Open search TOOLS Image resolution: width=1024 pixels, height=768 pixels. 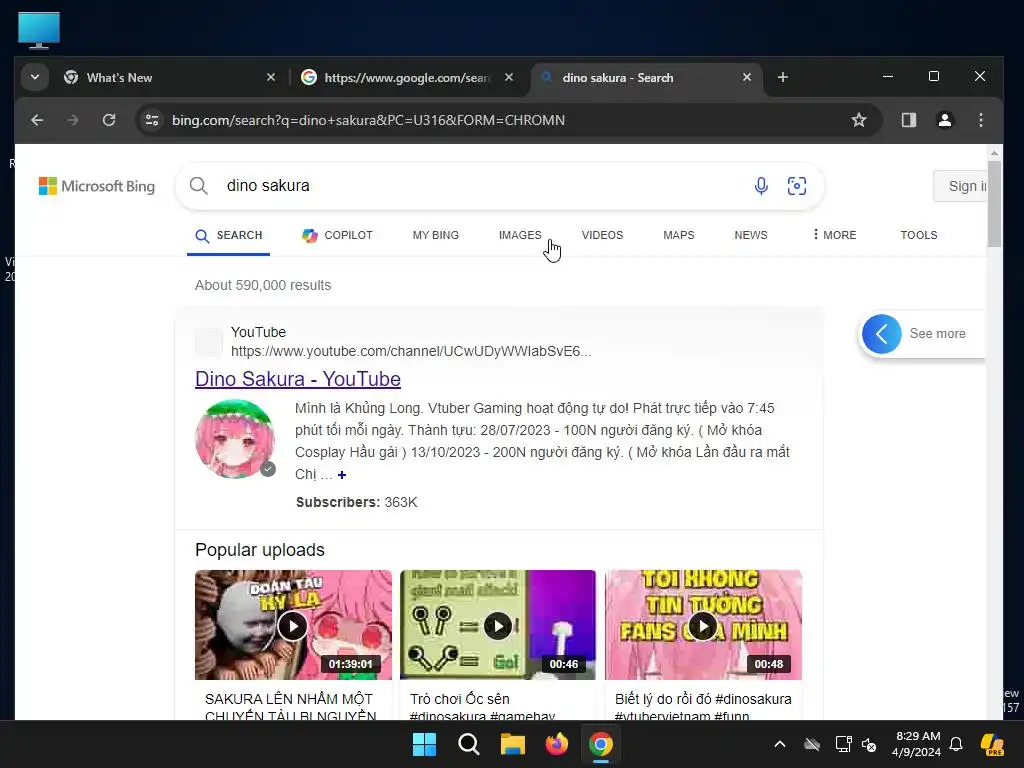918,235
